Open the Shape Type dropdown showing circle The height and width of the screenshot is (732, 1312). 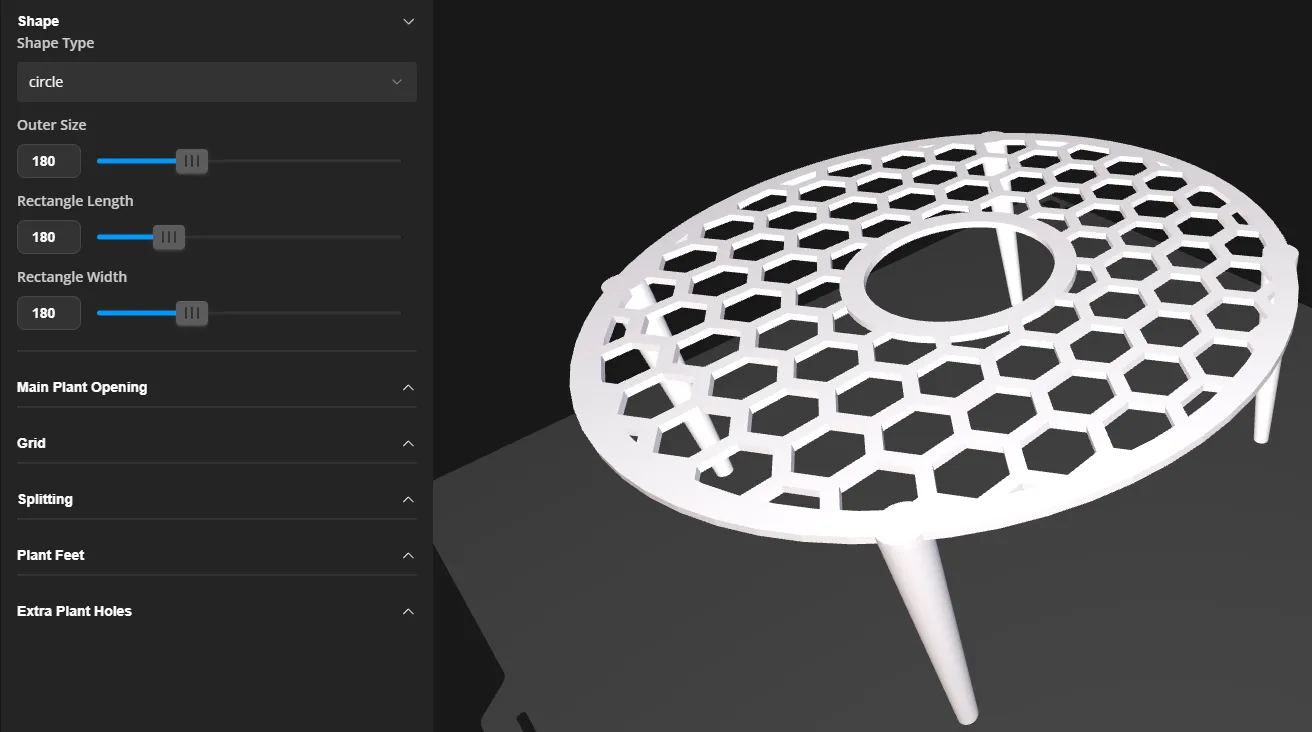[x=217, y=82]
